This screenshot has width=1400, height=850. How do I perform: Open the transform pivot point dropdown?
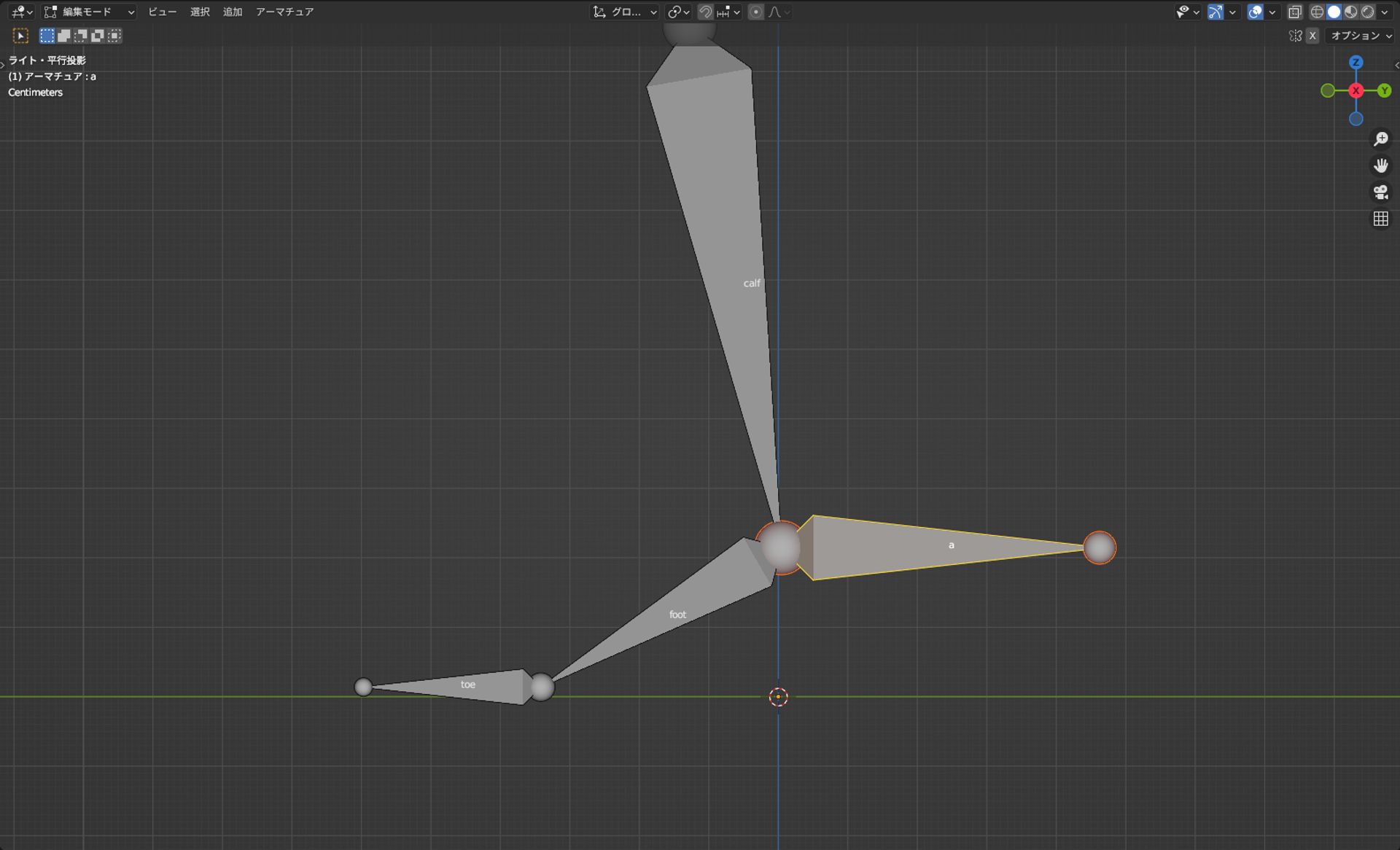(675, 12)
